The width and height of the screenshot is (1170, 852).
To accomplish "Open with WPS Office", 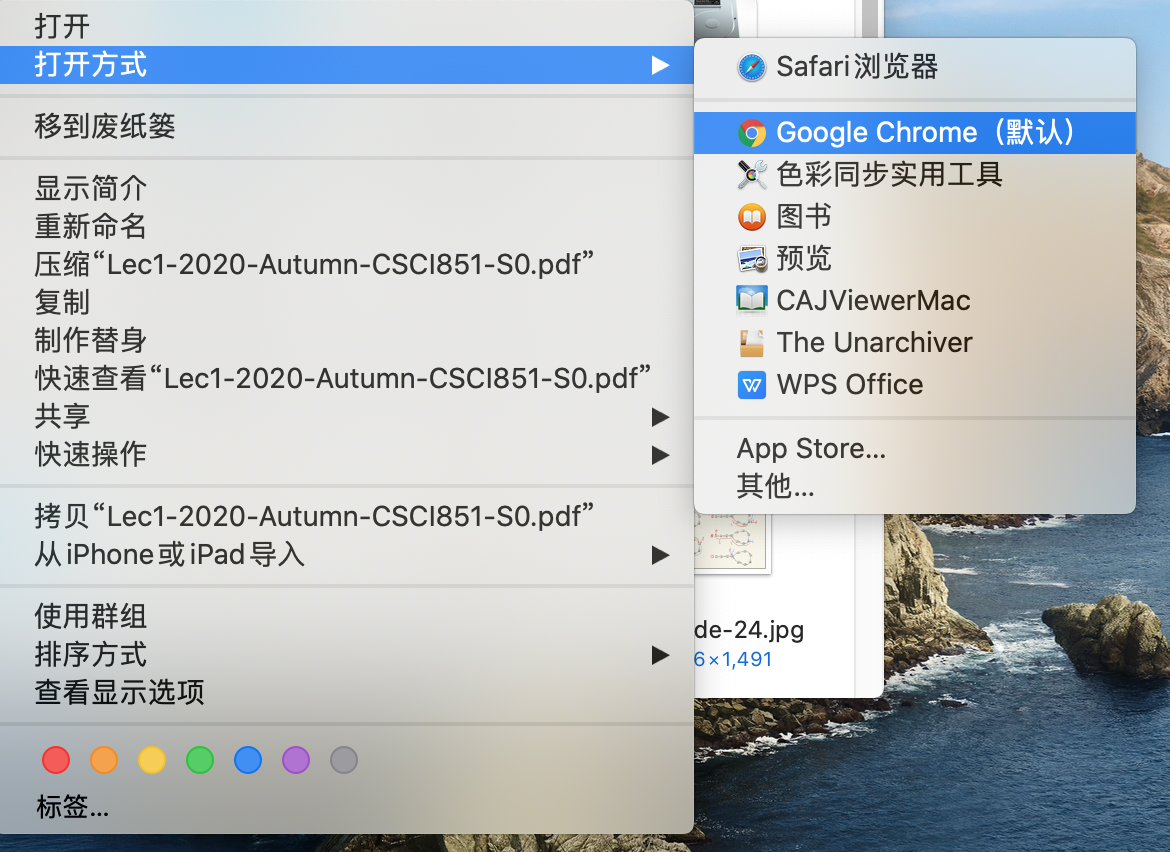I will click(915, 385).
